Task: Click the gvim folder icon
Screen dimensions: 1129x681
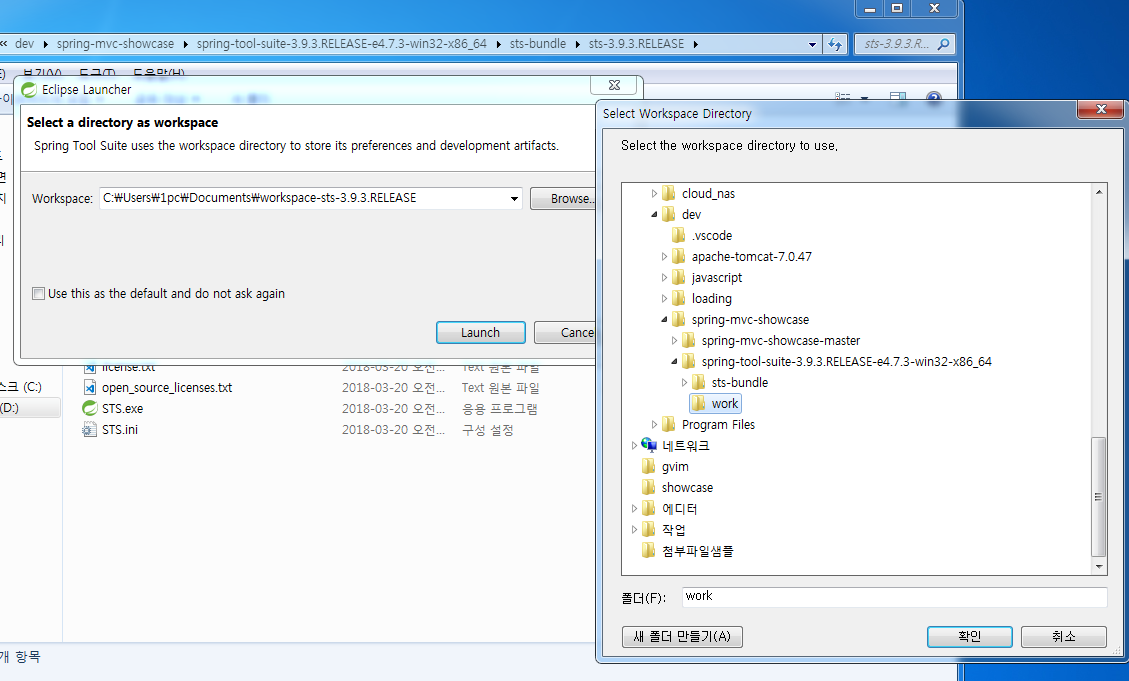Action: tap(649, 466)
